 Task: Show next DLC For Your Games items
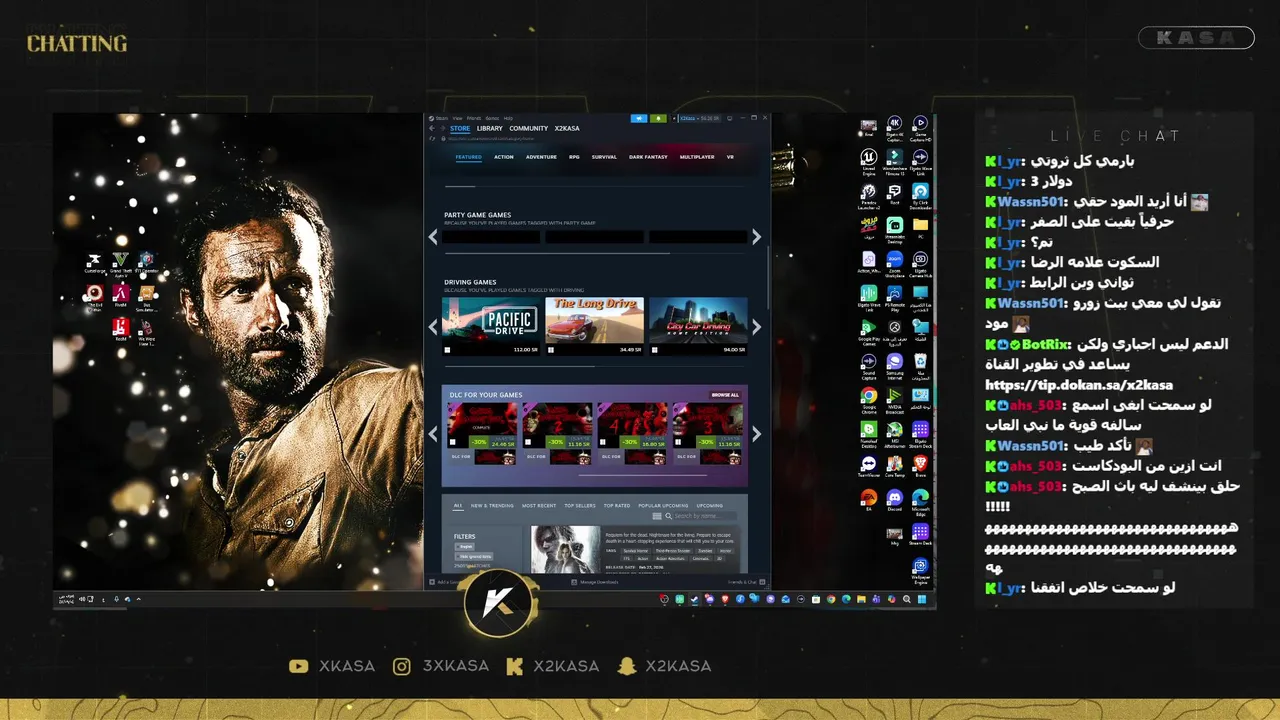tap(756, 434)
